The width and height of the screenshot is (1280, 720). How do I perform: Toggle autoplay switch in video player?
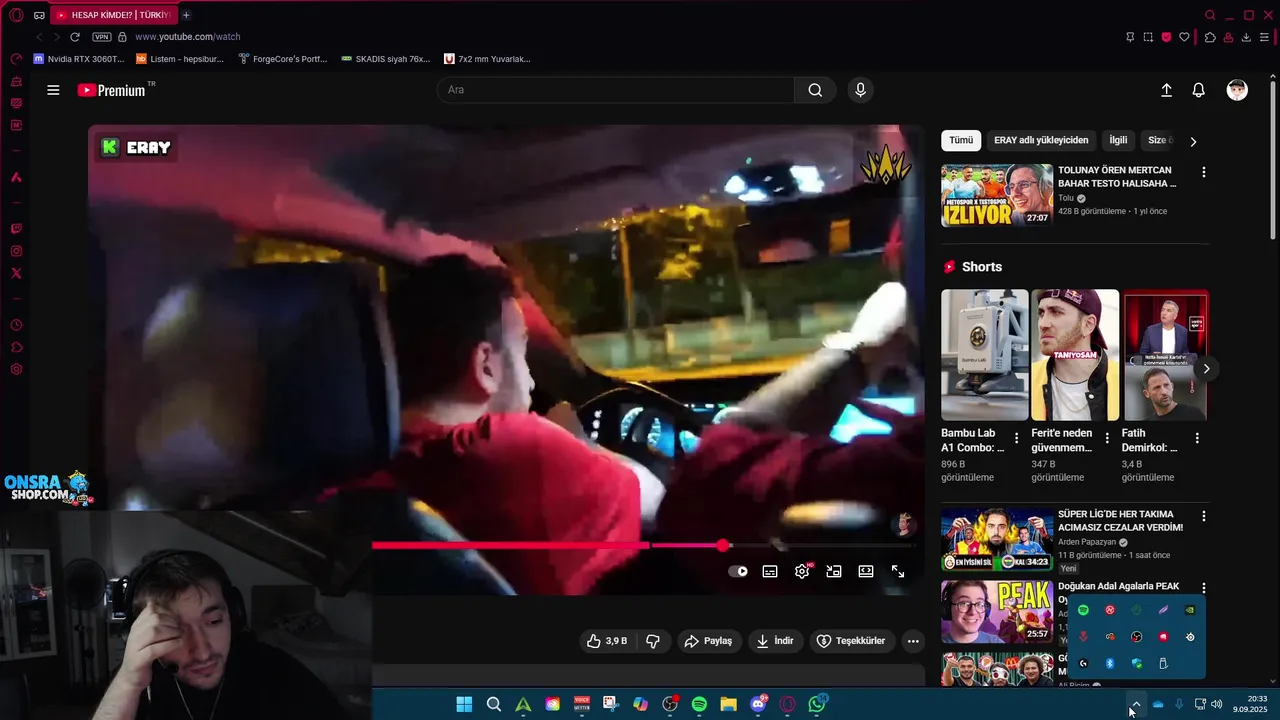pos(738,571)
